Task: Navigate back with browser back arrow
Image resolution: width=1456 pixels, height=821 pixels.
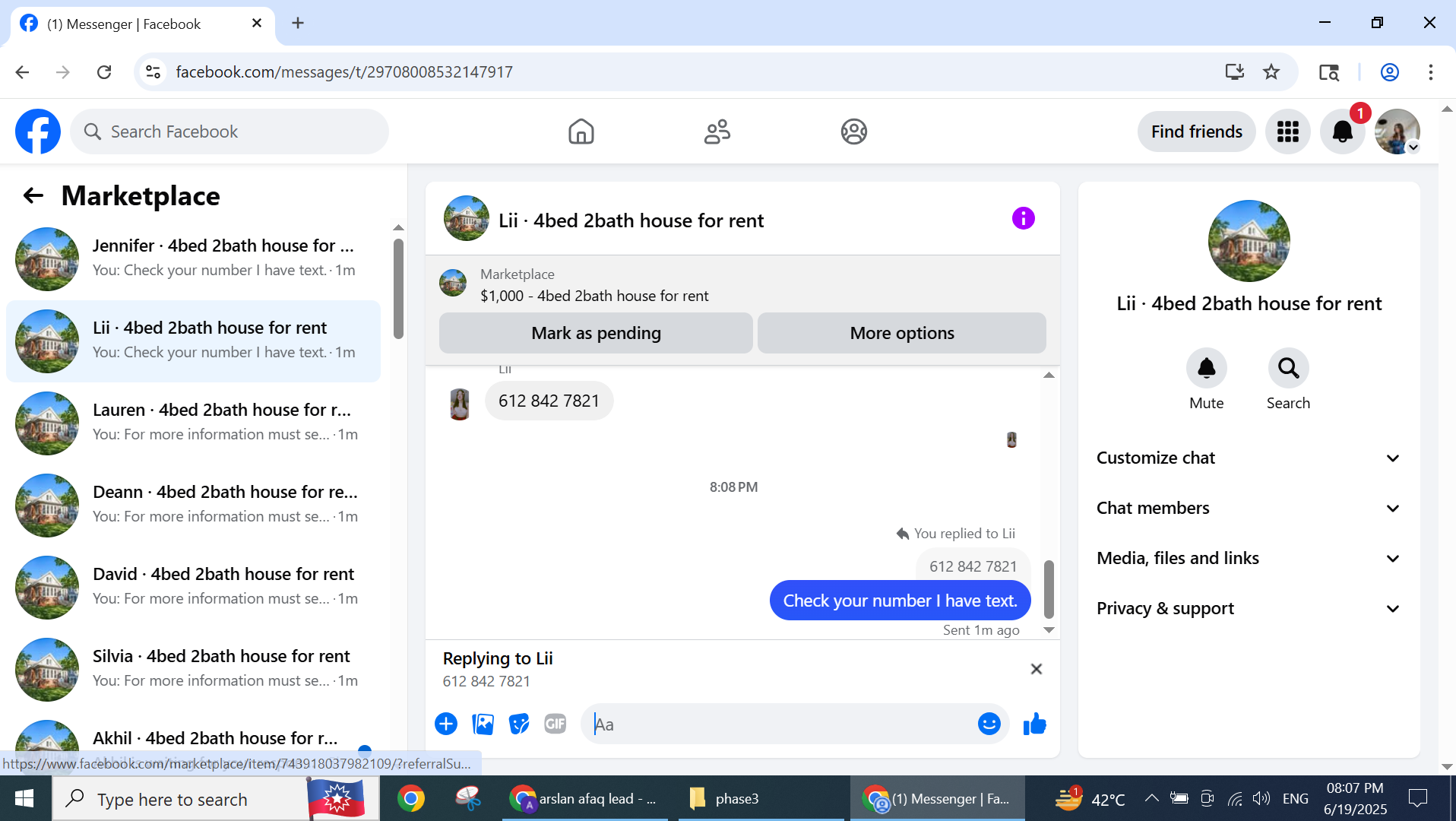Action: point(22,72)
